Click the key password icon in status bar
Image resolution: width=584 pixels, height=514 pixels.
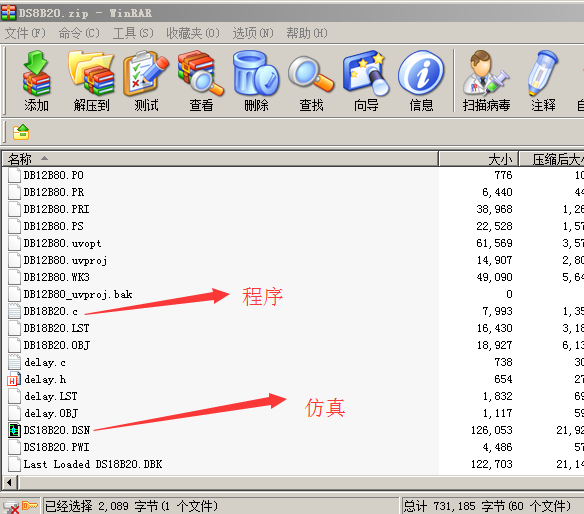29,506
